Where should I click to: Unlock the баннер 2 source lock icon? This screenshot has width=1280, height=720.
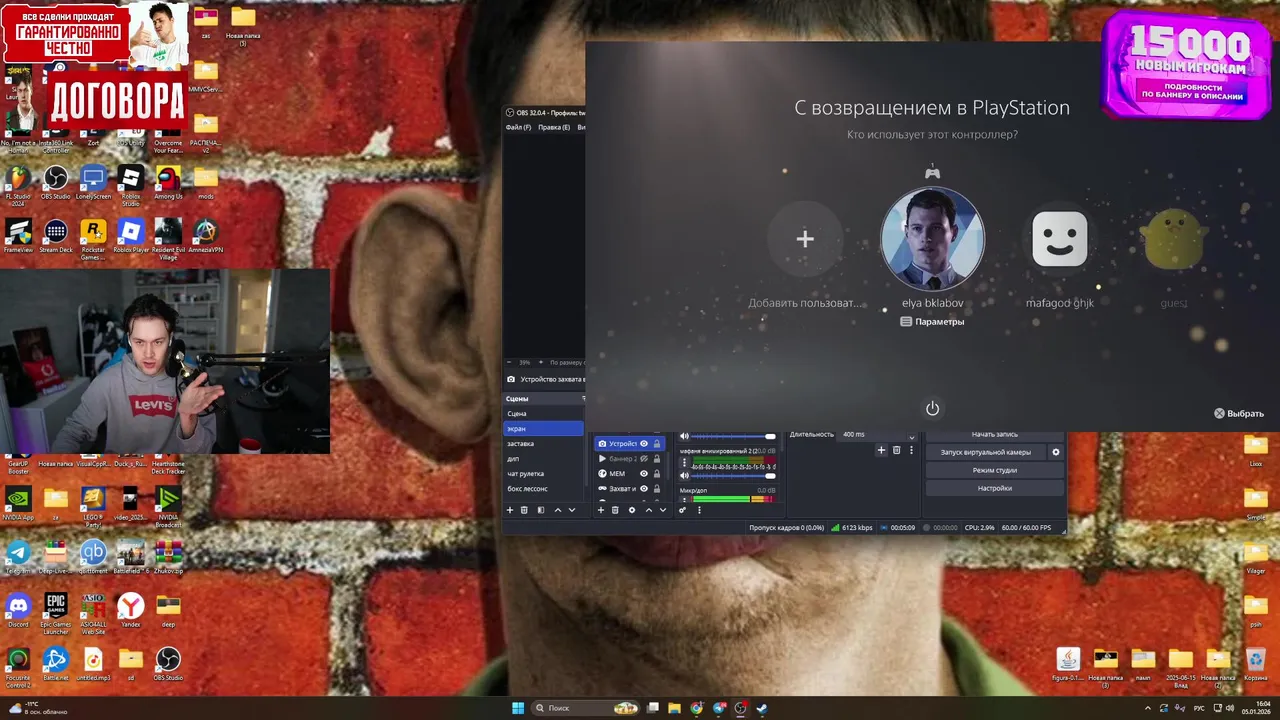[x=656, y=458]
